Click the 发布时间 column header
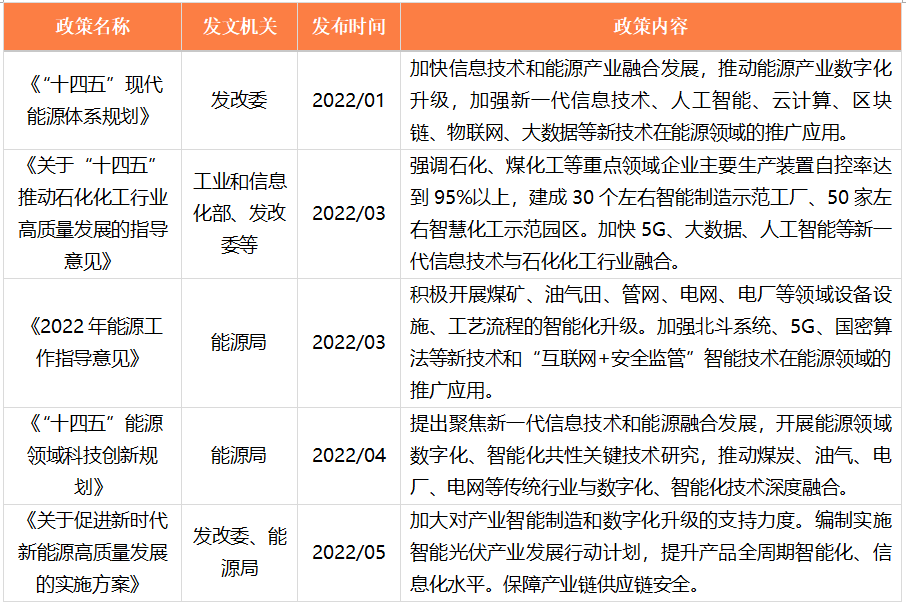 [x=348, y=27]
